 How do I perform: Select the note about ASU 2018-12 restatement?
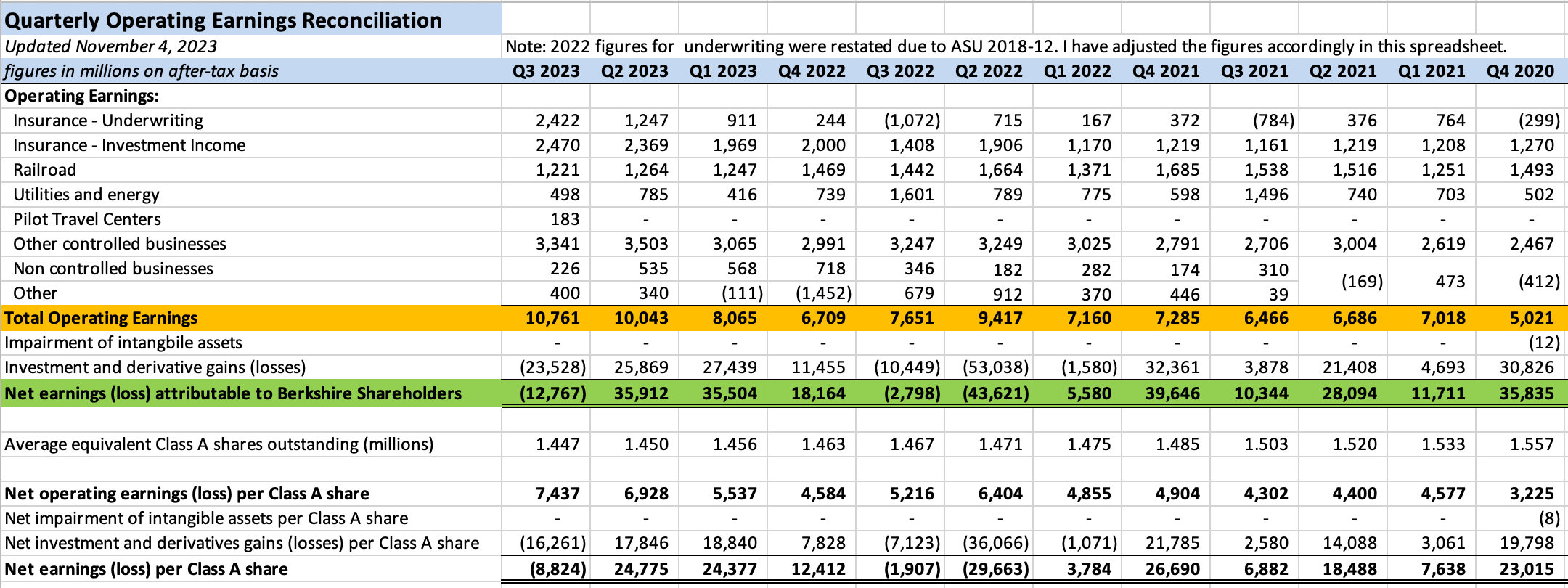click(x=1005, y=46)
